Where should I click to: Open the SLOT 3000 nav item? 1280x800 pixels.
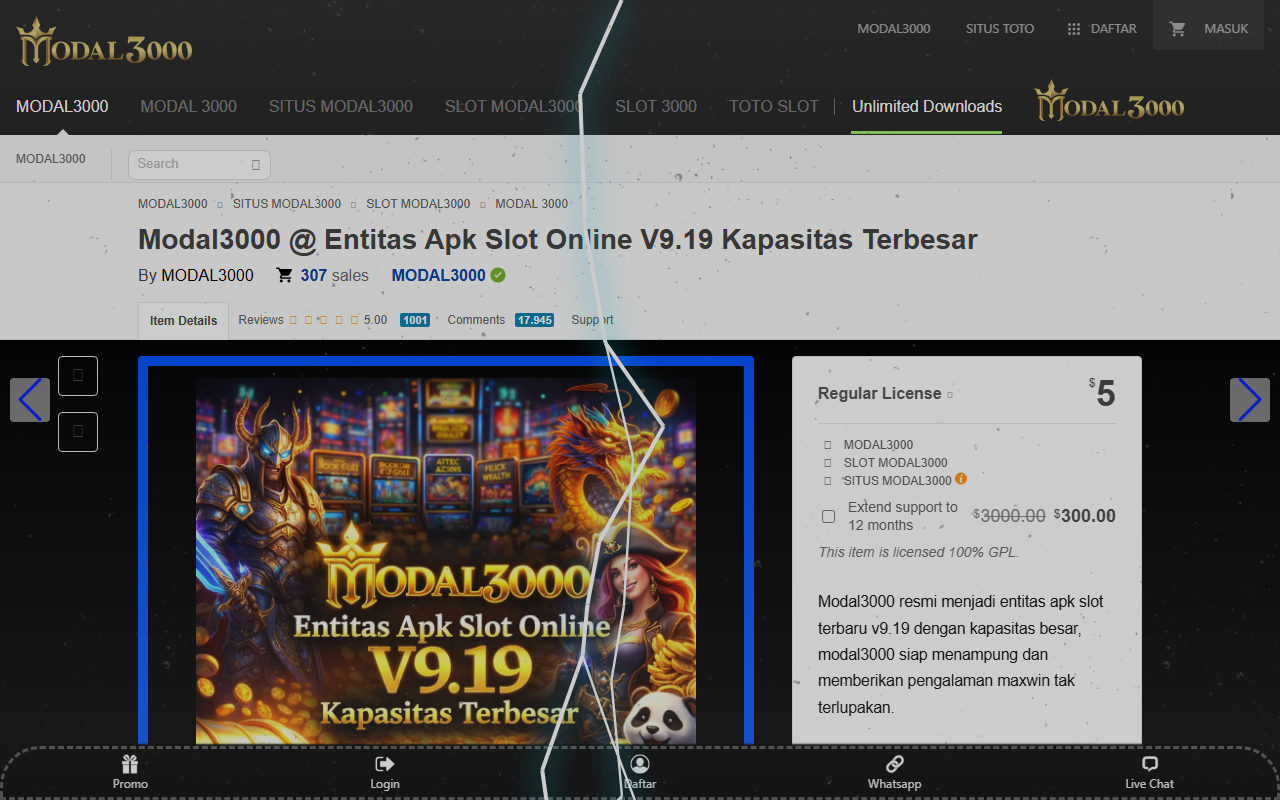click(x=656, y=106)
